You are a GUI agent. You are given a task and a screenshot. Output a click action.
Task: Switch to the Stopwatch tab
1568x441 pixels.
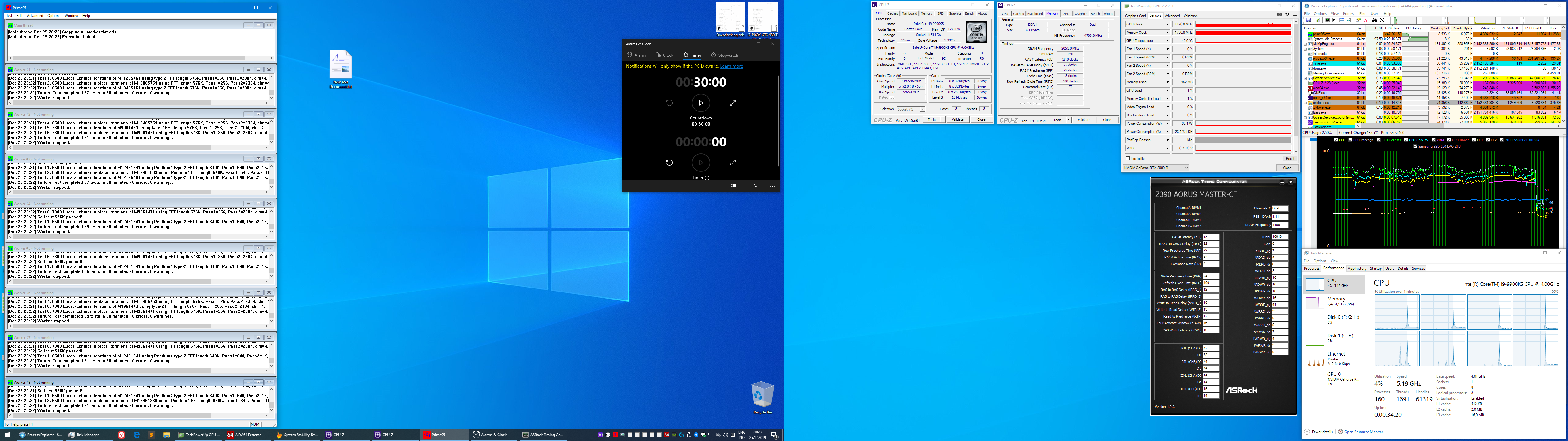[x=724, y=55]
